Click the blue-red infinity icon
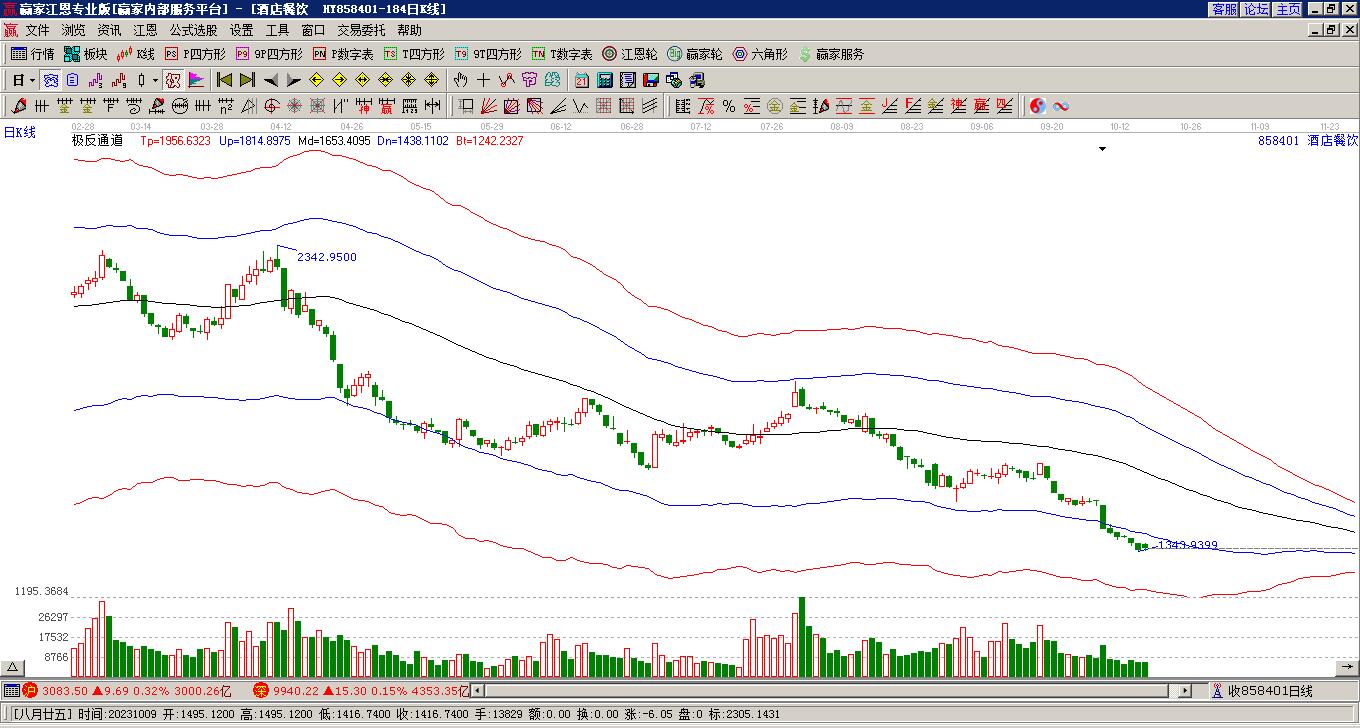 coord(1061,106)
